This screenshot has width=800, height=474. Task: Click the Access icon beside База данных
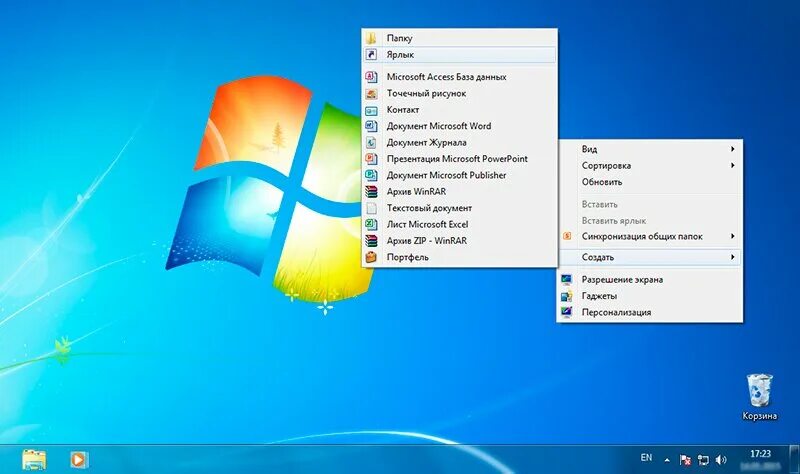(x=371, y=77)
